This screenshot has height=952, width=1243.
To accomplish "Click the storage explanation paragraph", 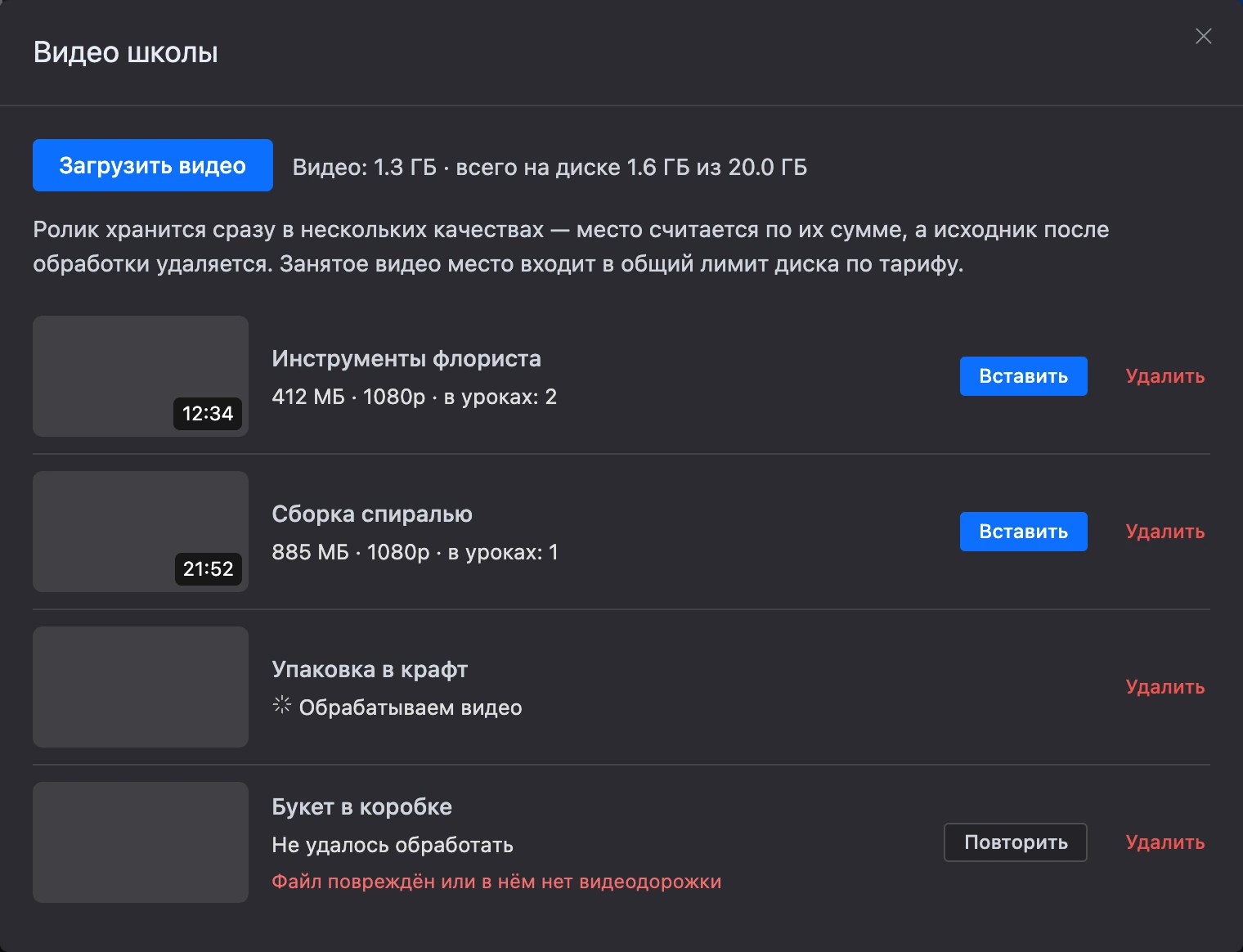I will [571, 247].
